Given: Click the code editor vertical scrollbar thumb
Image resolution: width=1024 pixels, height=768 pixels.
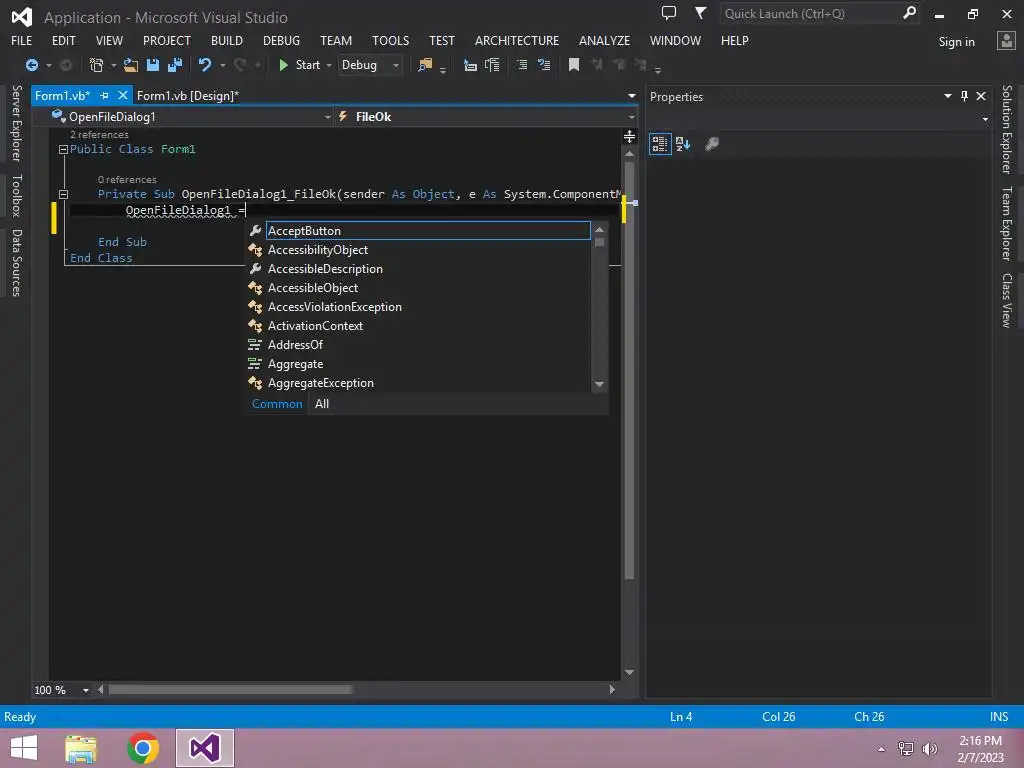Looking at the screenshot, I should (630, 370).
